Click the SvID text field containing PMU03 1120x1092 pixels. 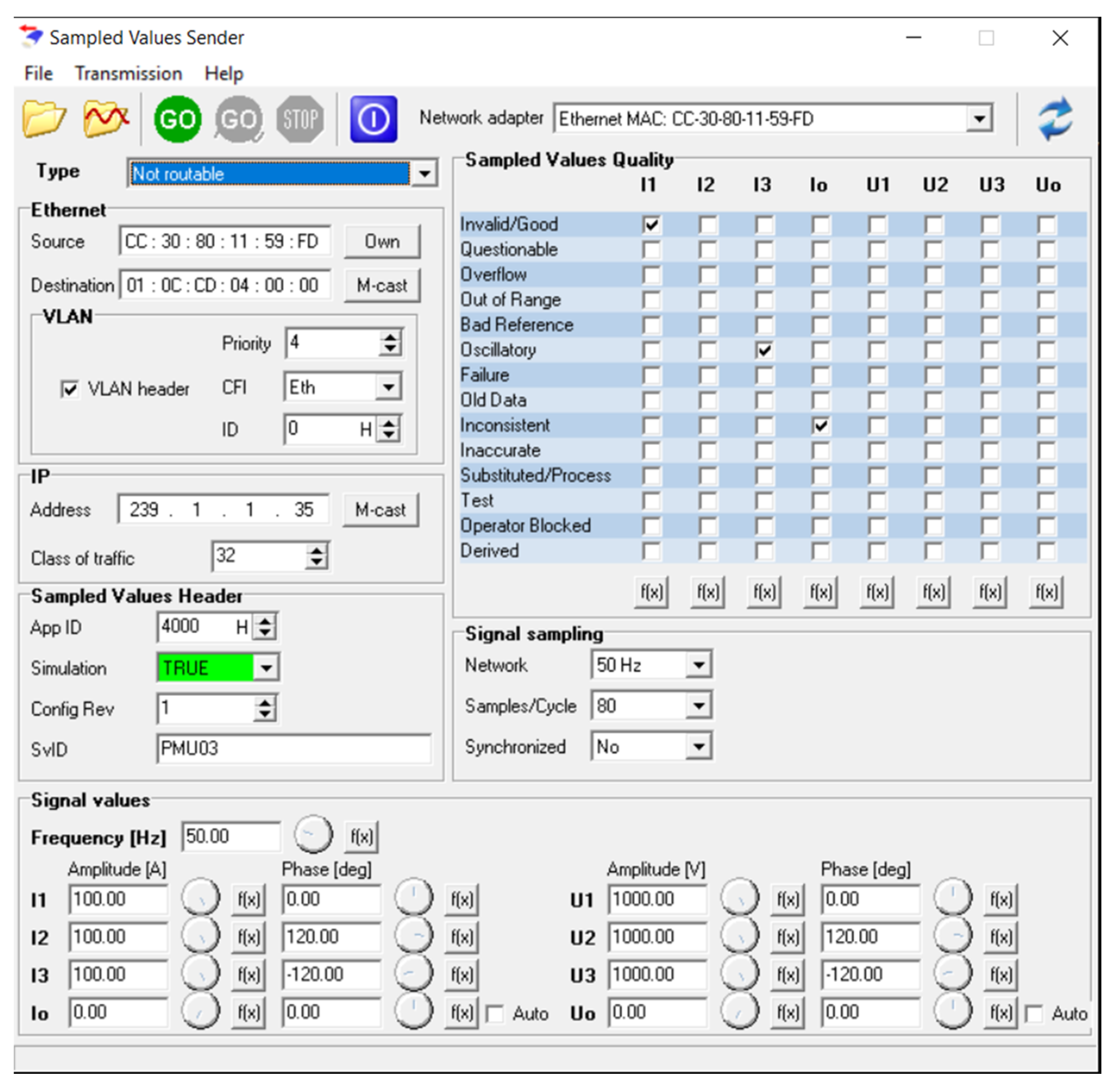click(x=293, y=749)
